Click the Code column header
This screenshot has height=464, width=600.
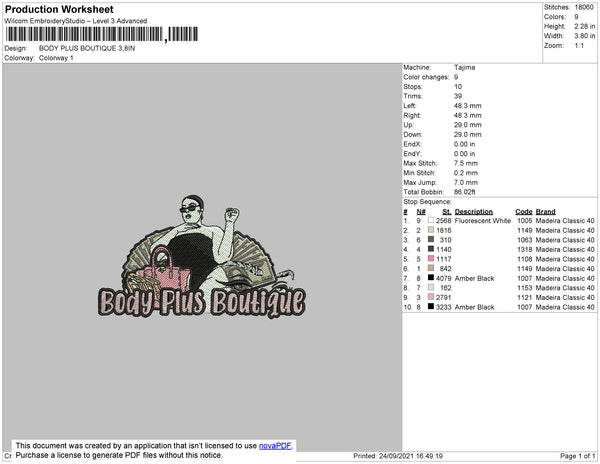(x=524, y=212)
